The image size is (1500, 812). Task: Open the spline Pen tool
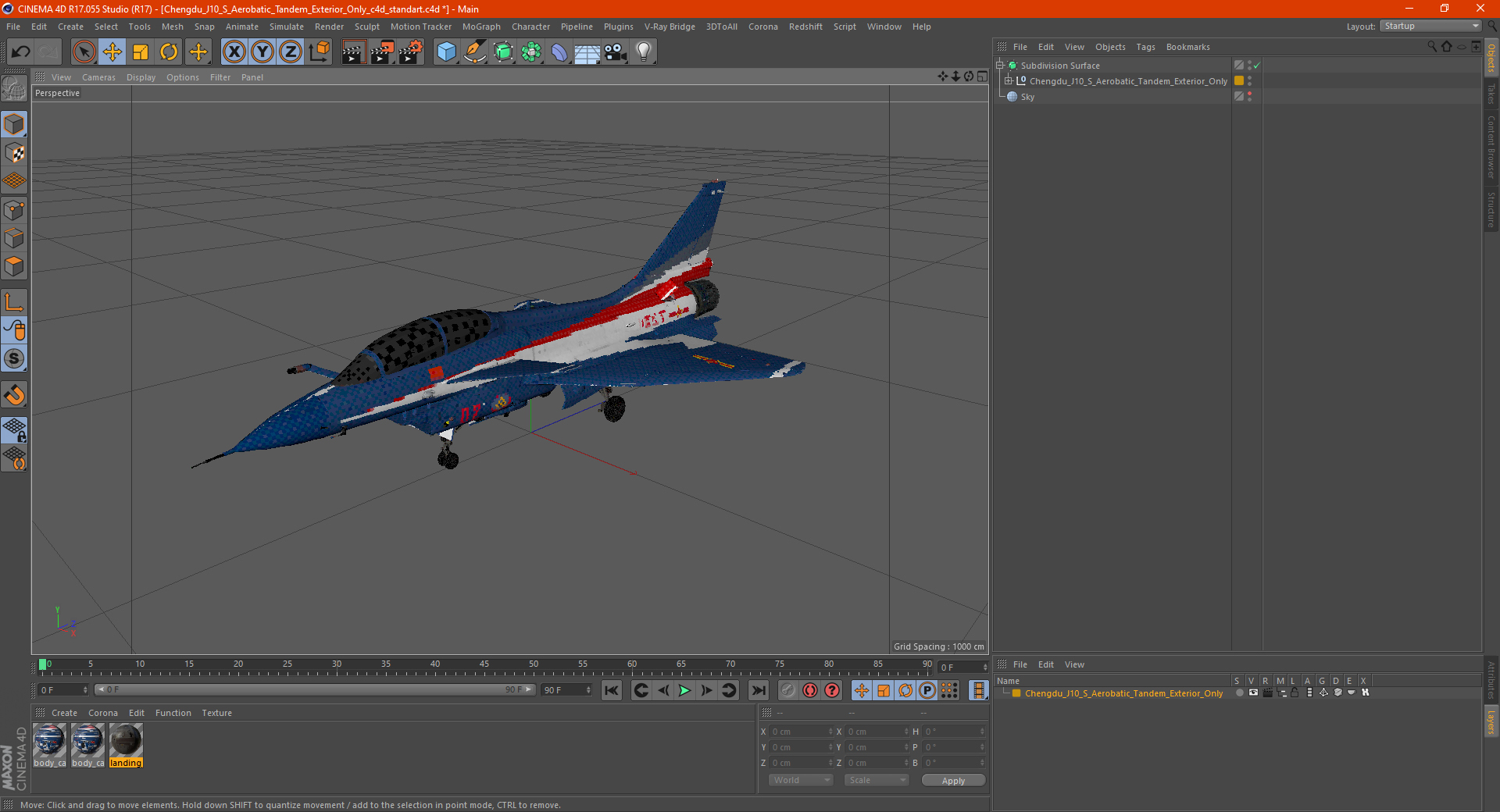click(475, 52)
